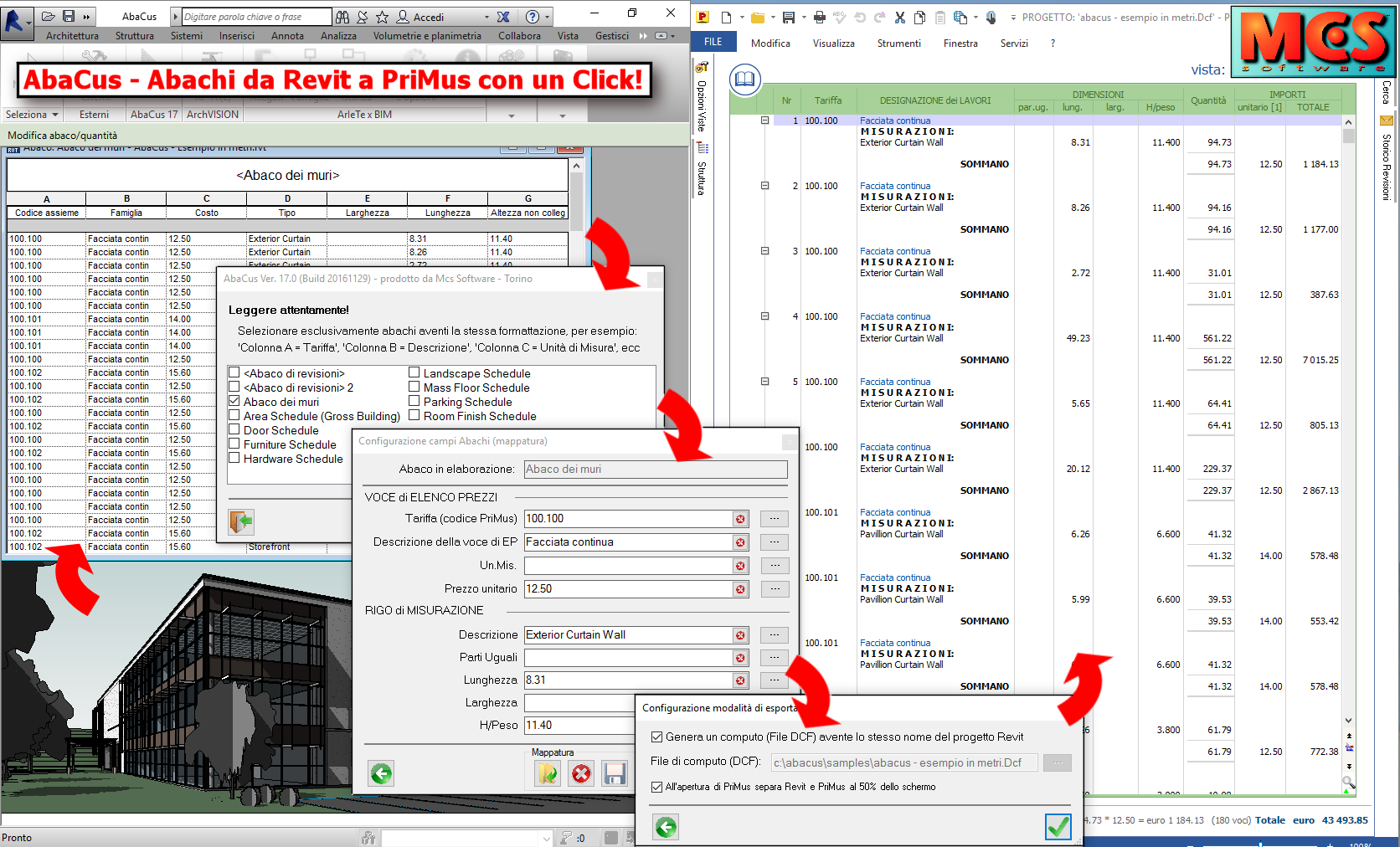Collapse row 5 in PriMus table
Screen dimensions: 1400x847
point(764,382)
